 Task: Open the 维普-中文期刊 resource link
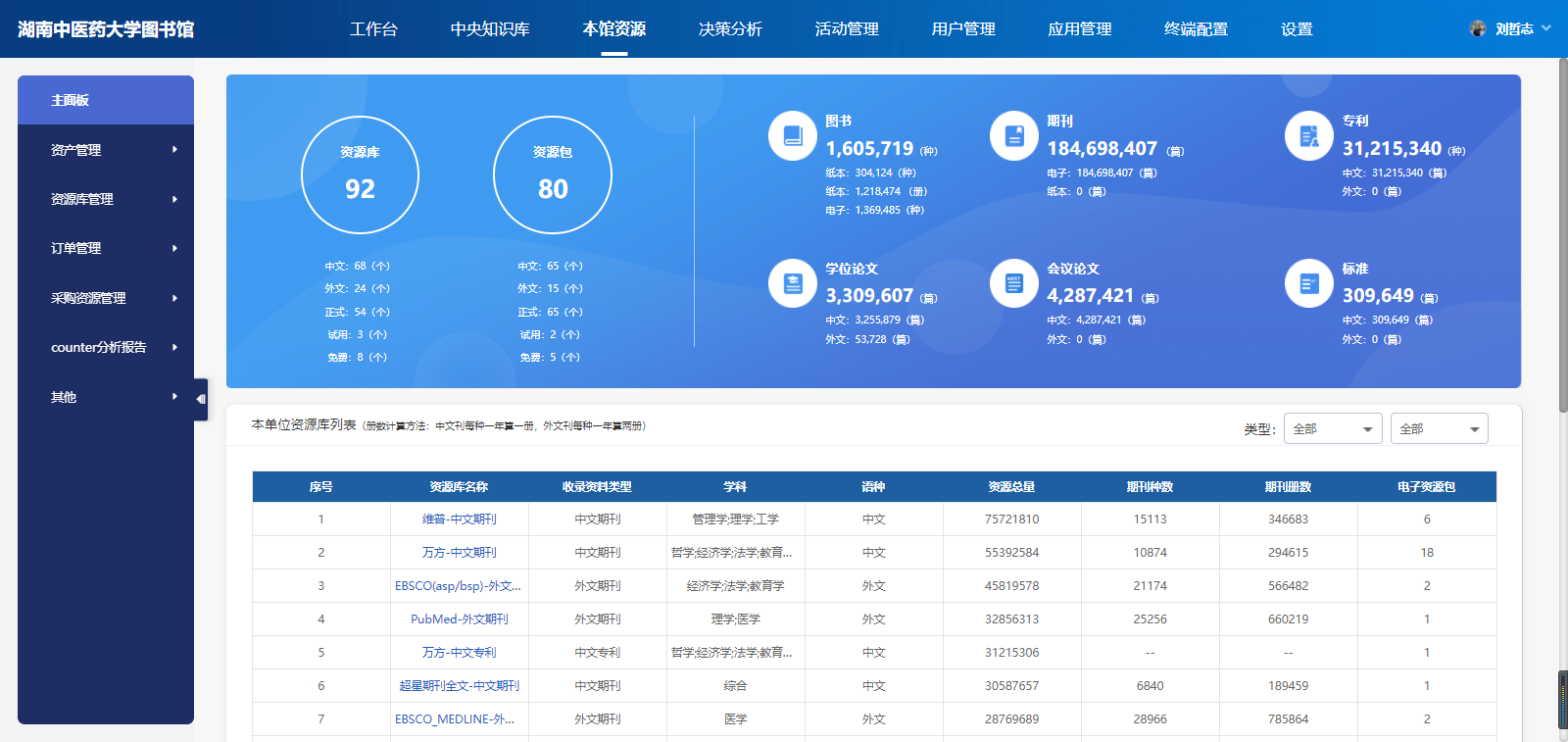pos(459,519)
